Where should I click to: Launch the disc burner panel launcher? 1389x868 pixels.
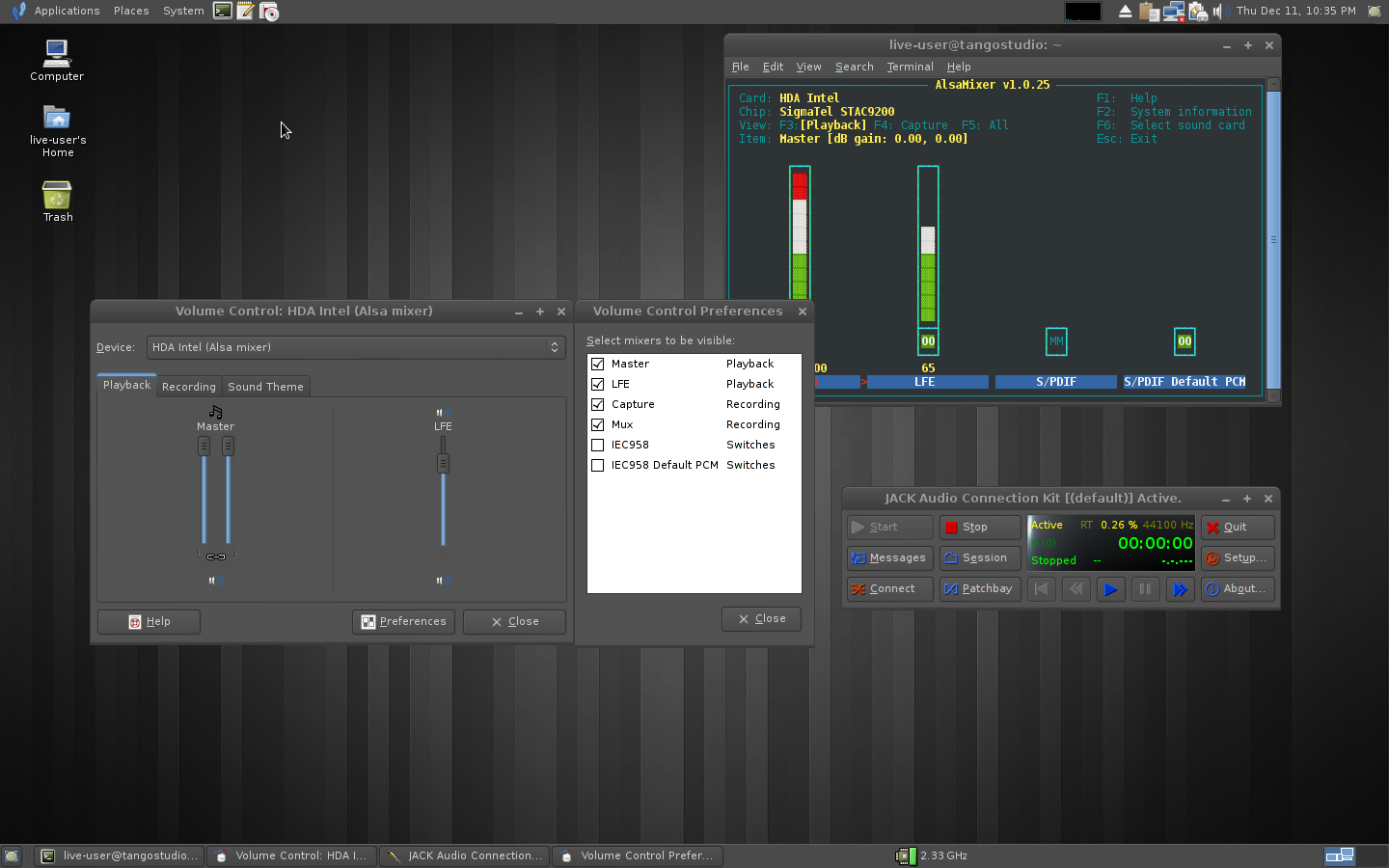[269, 11]
